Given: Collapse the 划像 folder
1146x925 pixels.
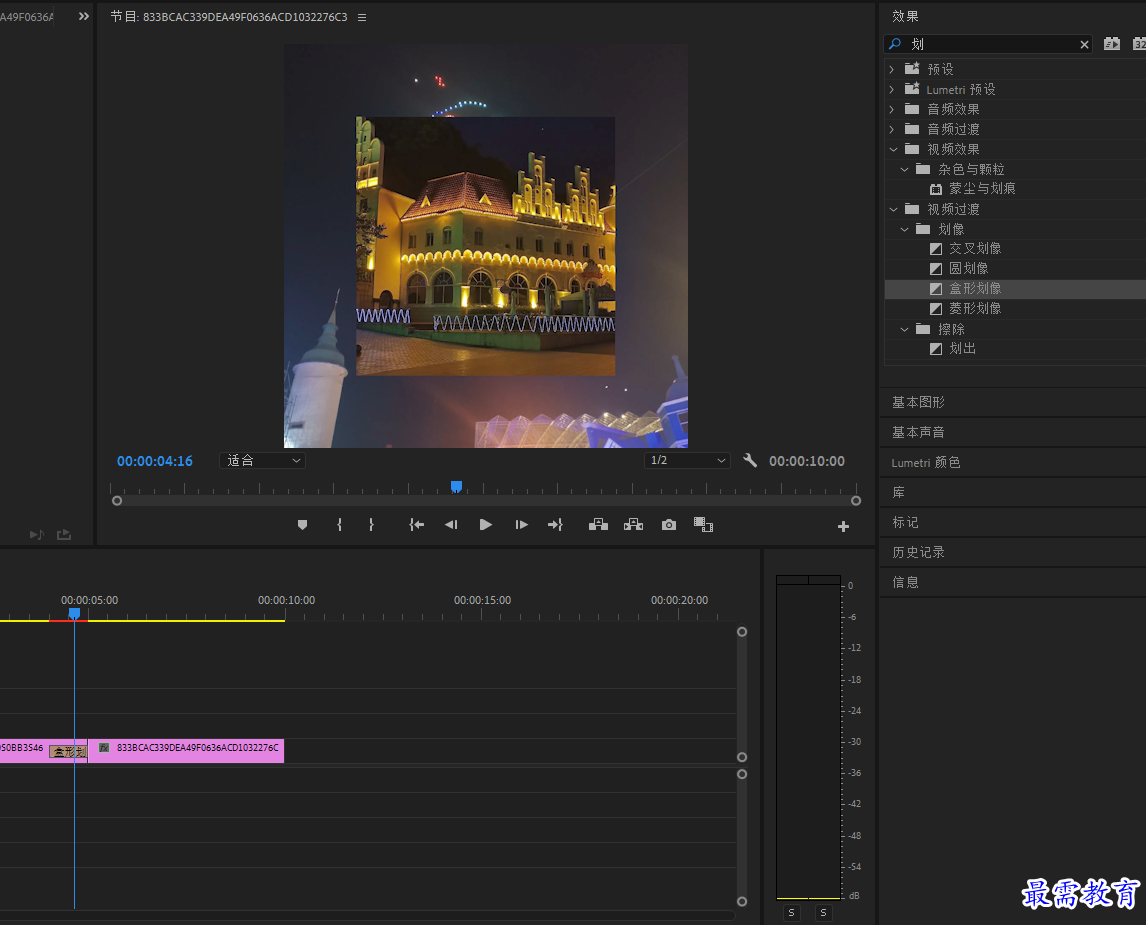Looking at the screenshot, I should tap(904, 229).
